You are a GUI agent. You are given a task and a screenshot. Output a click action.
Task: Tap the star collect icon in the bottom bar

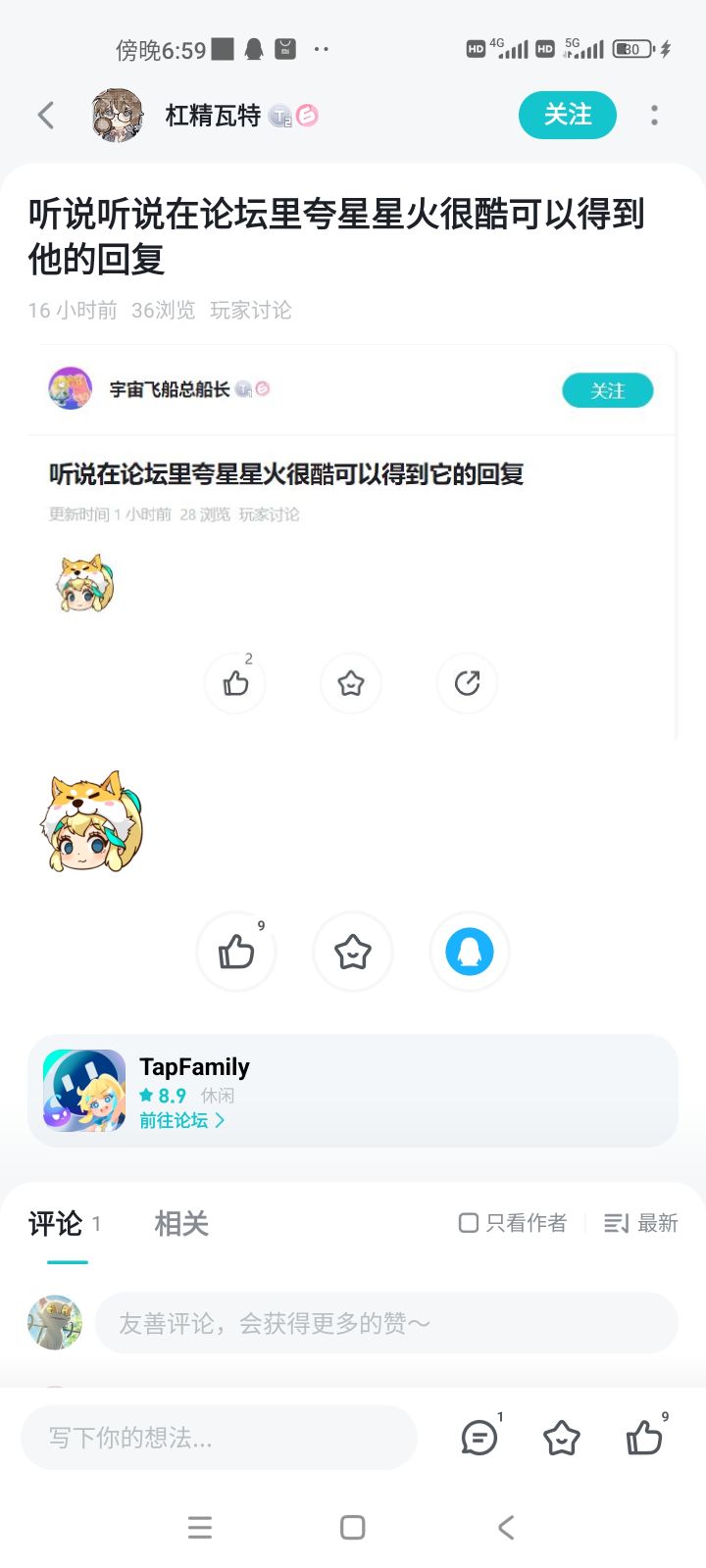click(562, 1438)
